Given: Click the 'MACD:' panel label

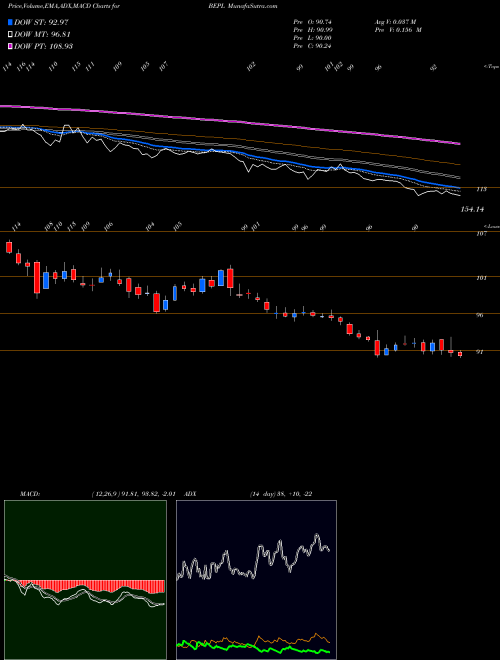Looking at the screenshot, I should coord(30,494).
